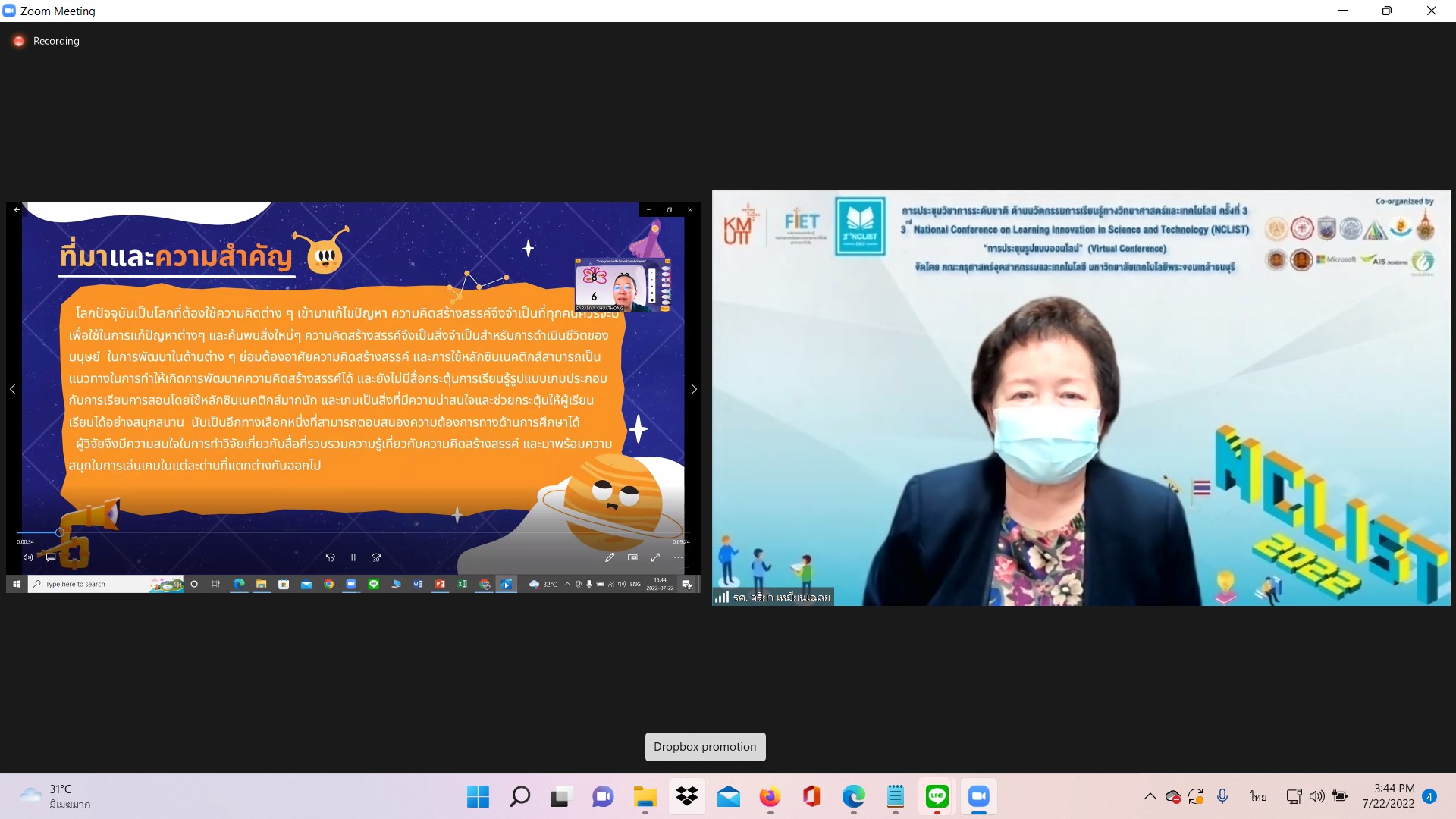1456x819 pixels.
Task: Open the Teams Chat icon in the taskbar
Action: click(x=603, y=796)
